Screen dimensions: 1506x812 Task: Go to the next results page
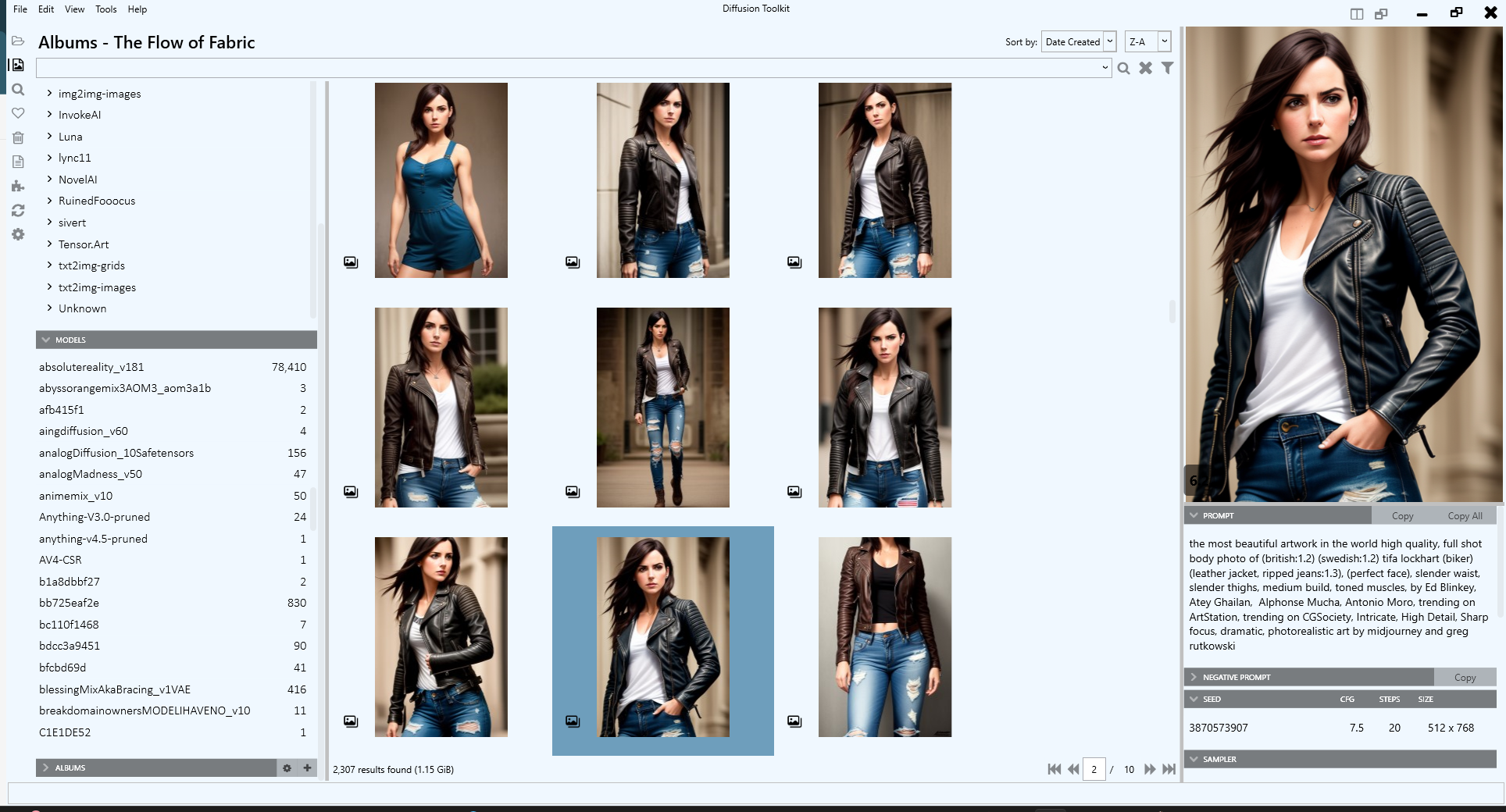[x=1149, y=769]
